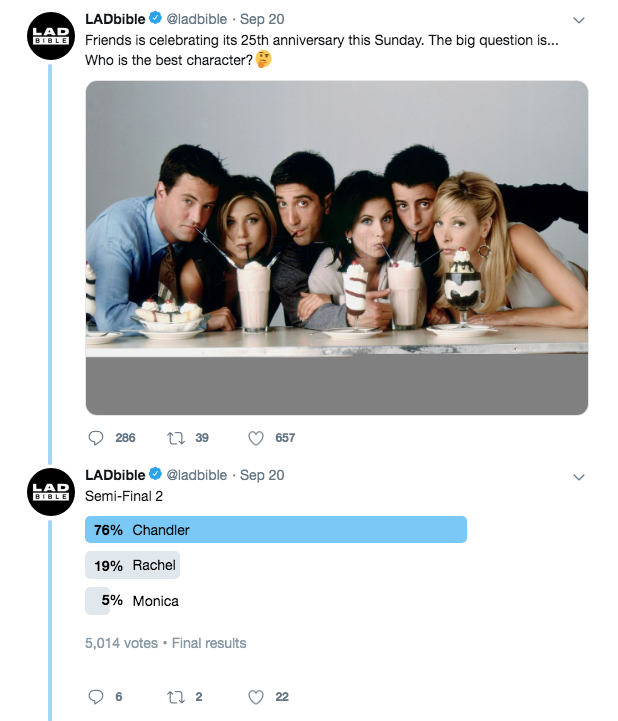Reply to the Friends anniversary tweet

tap(97, 438)
